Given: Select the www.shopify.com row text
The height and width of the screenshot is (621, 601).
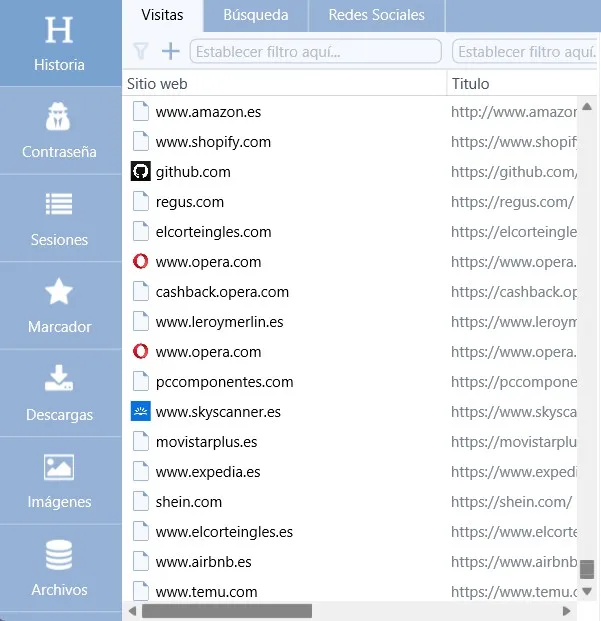Looking at the screenshot, I should 213,142.
